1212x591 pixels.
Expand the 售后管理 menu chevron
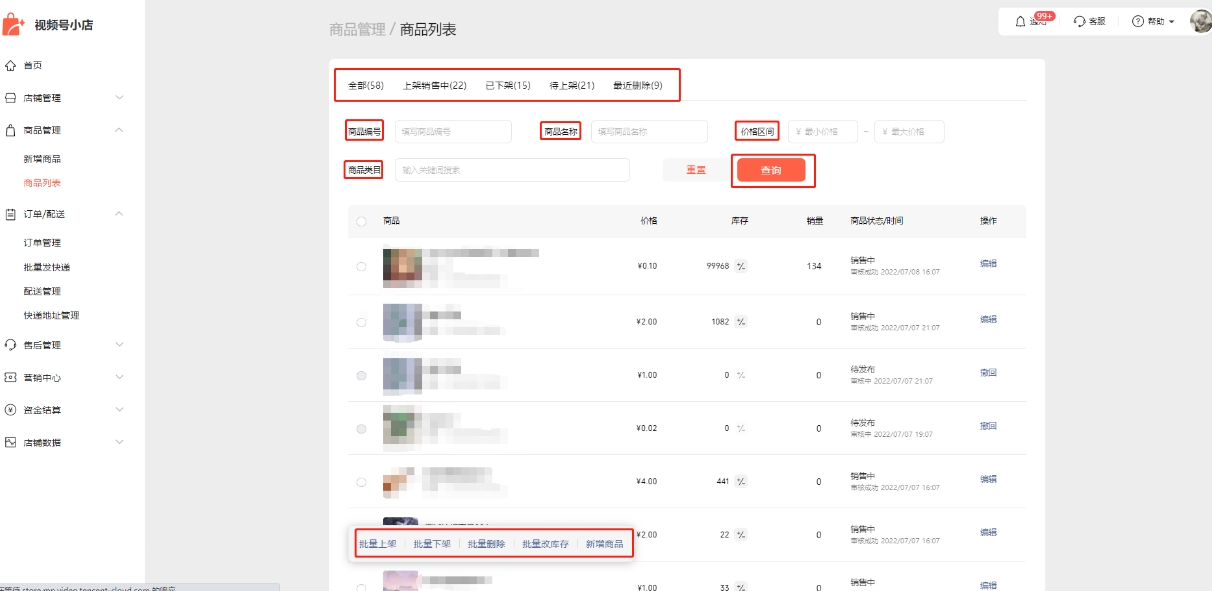point(119,345)
